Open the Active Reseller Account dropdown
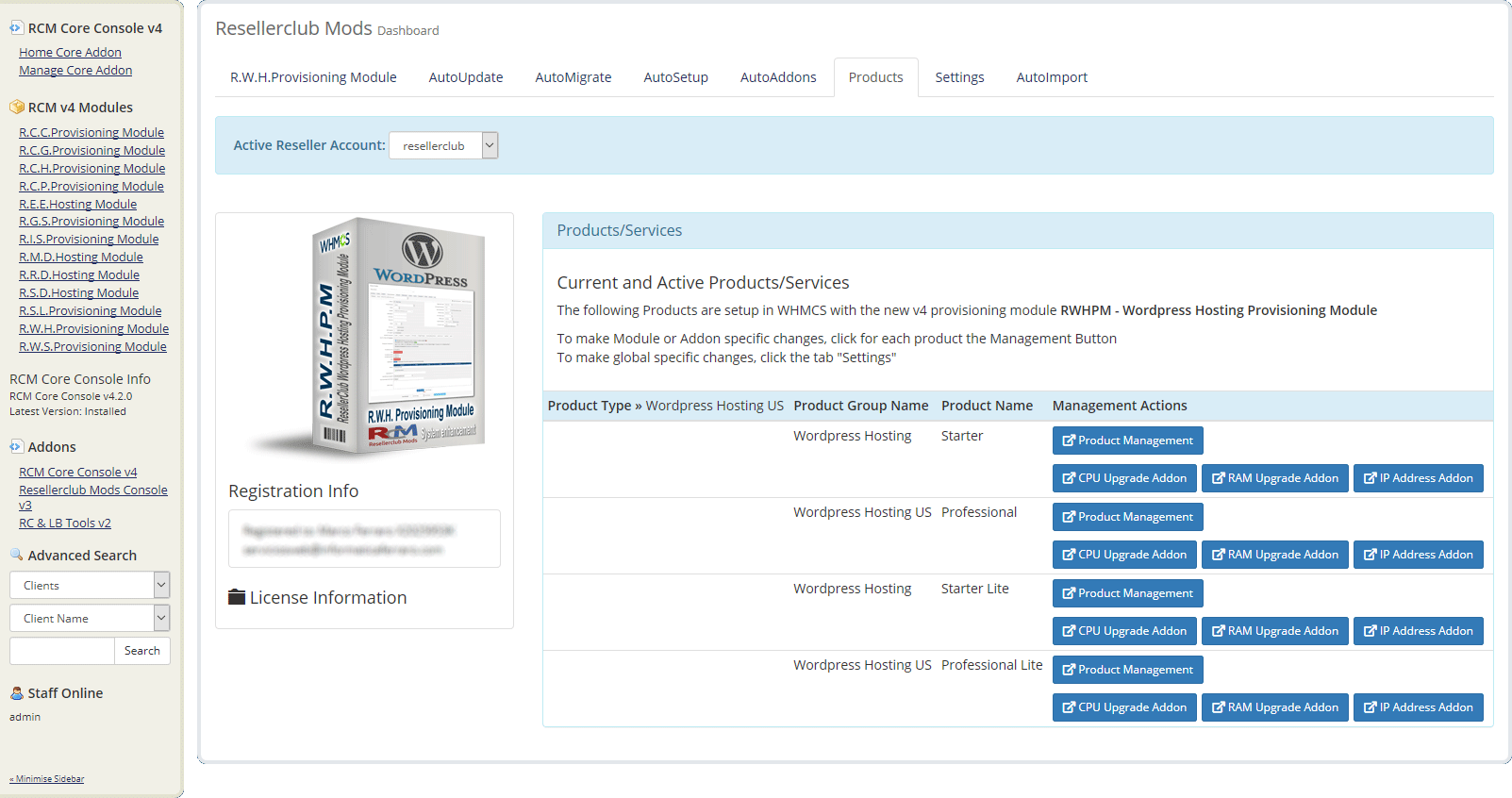1512x798 pixels. tap(443, 145)
